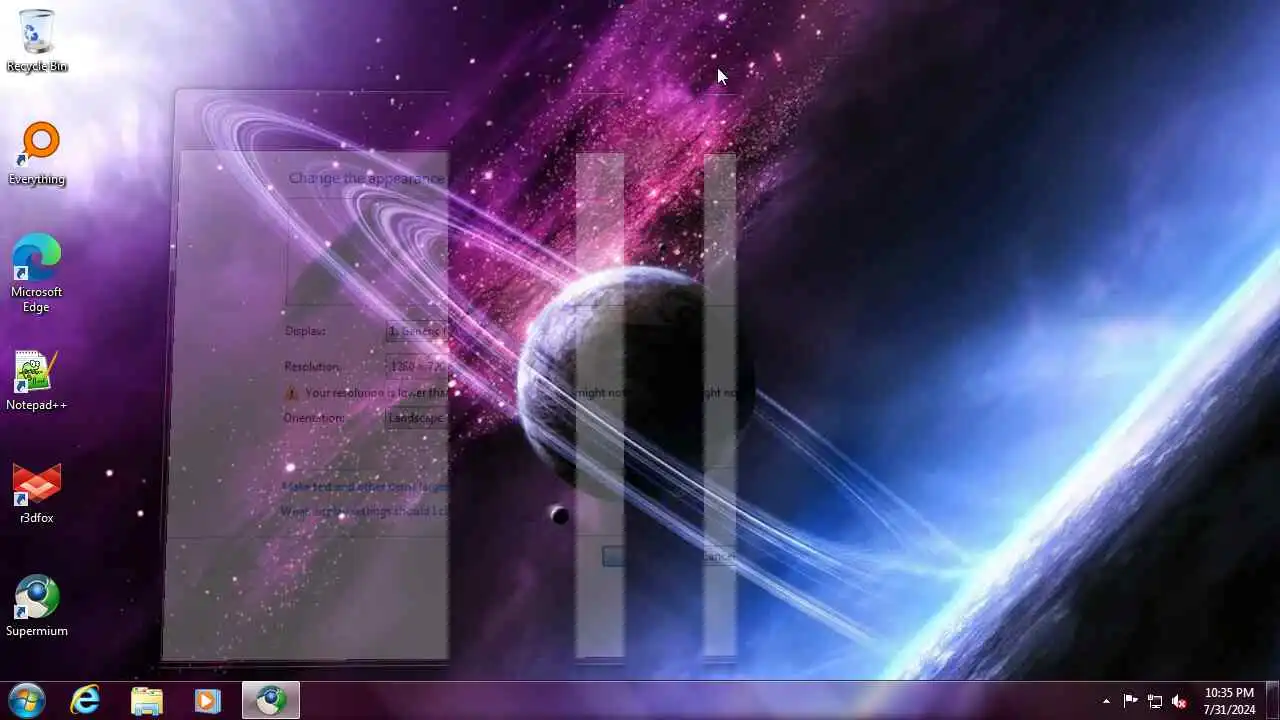The width and height of the screenshot is (1280, 720).
Task: Open the Recycle Bin desktop icon
Action: click(x=37, y=40)
